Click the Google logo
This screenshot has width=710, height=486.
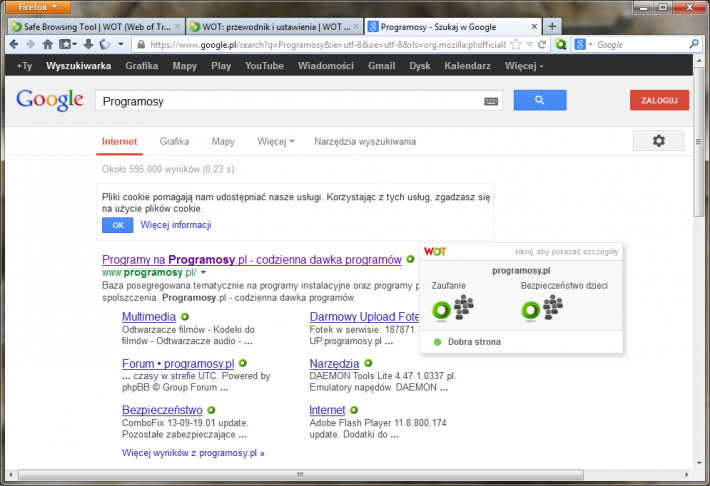click(x=50, y=100)
